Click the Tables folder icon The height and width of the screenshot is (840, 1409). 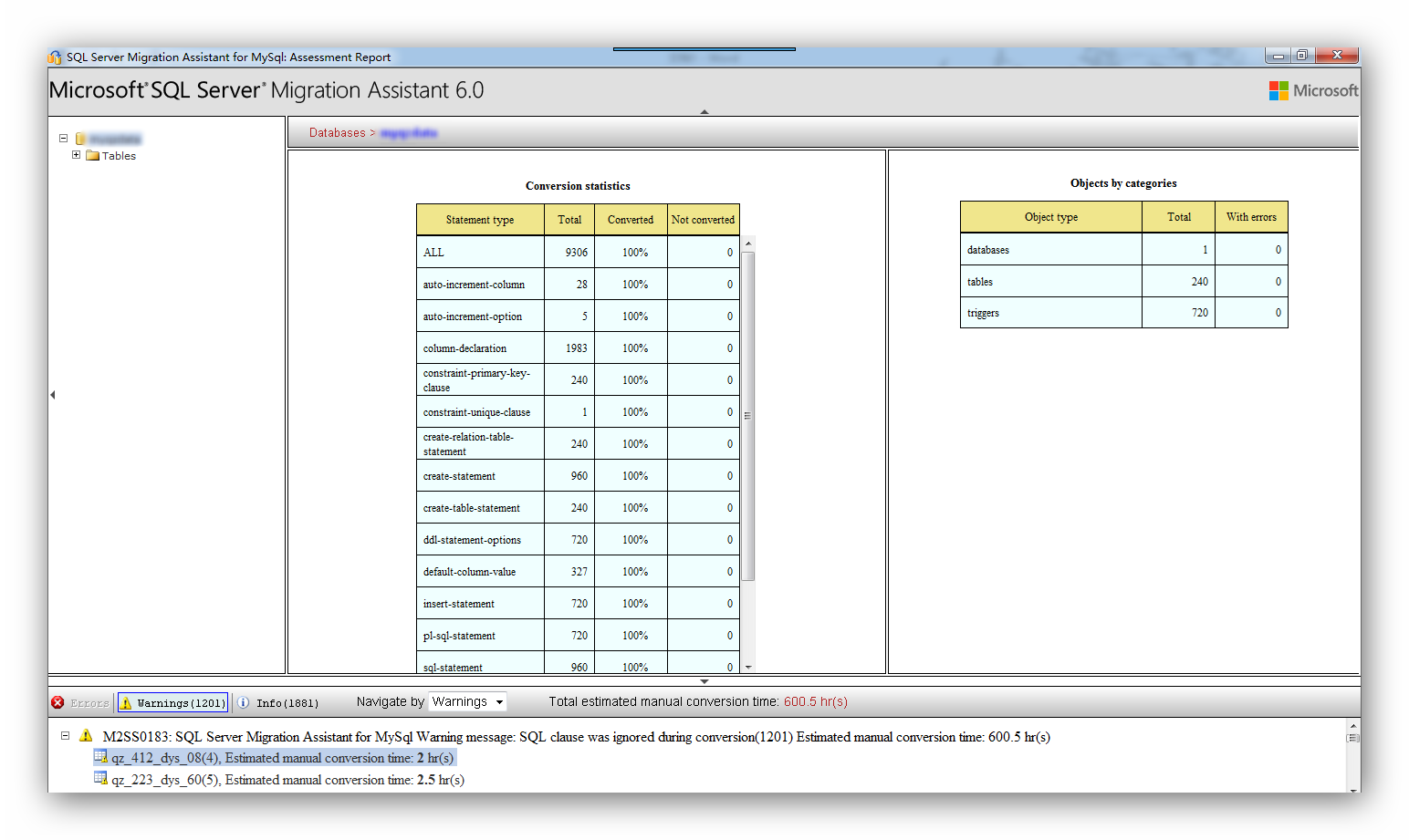click(x=92, y=155)
